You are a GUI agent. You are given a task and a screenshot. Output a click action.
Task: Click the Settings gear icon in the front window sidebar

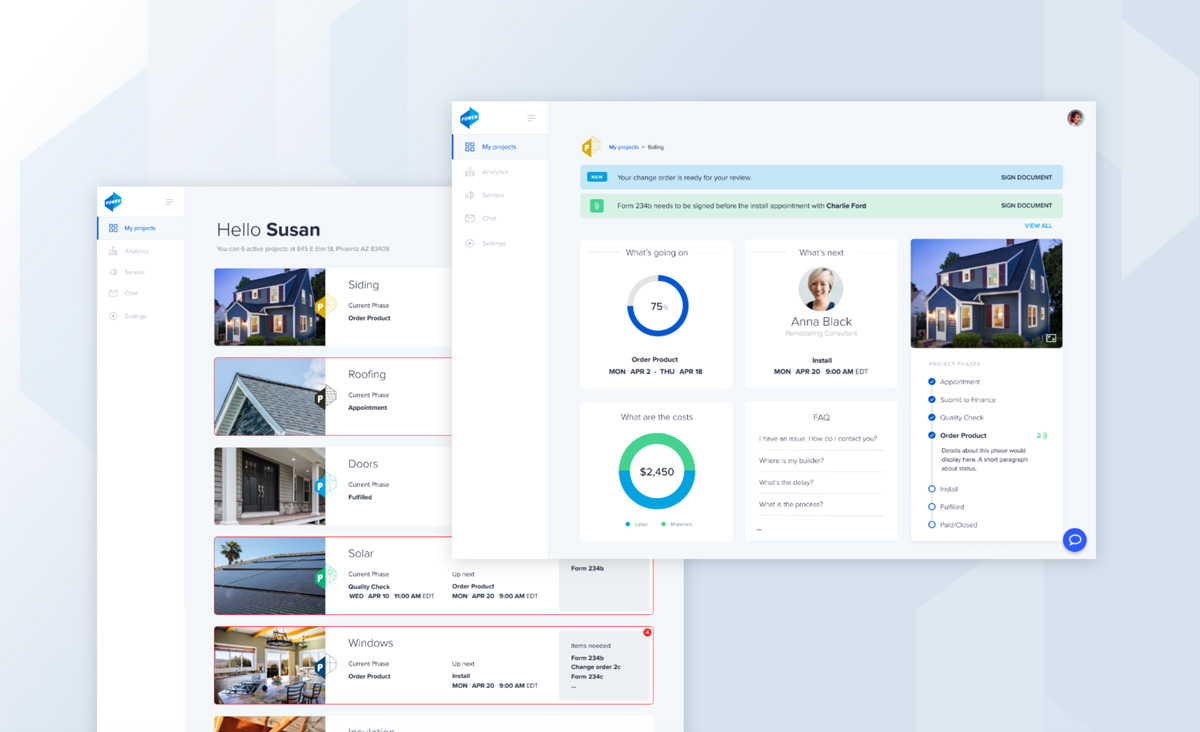[x=470, y=243]
